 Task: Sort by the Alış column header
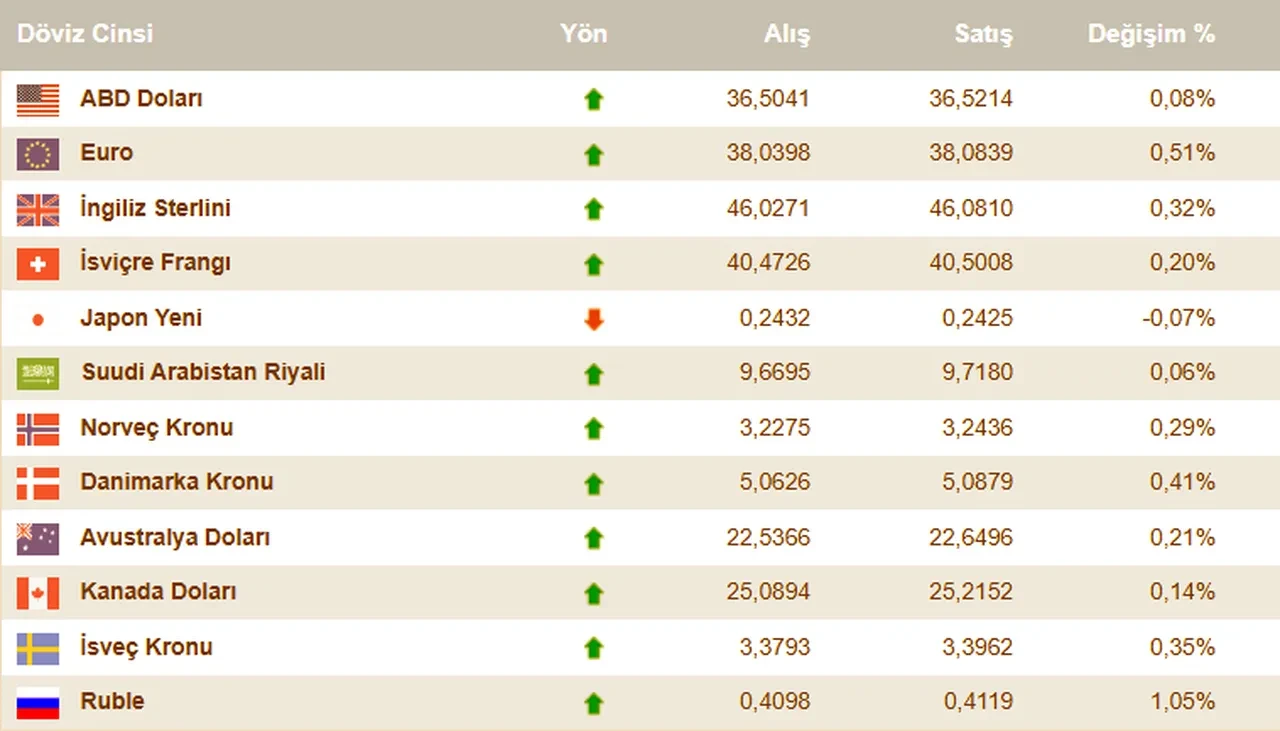787,33
